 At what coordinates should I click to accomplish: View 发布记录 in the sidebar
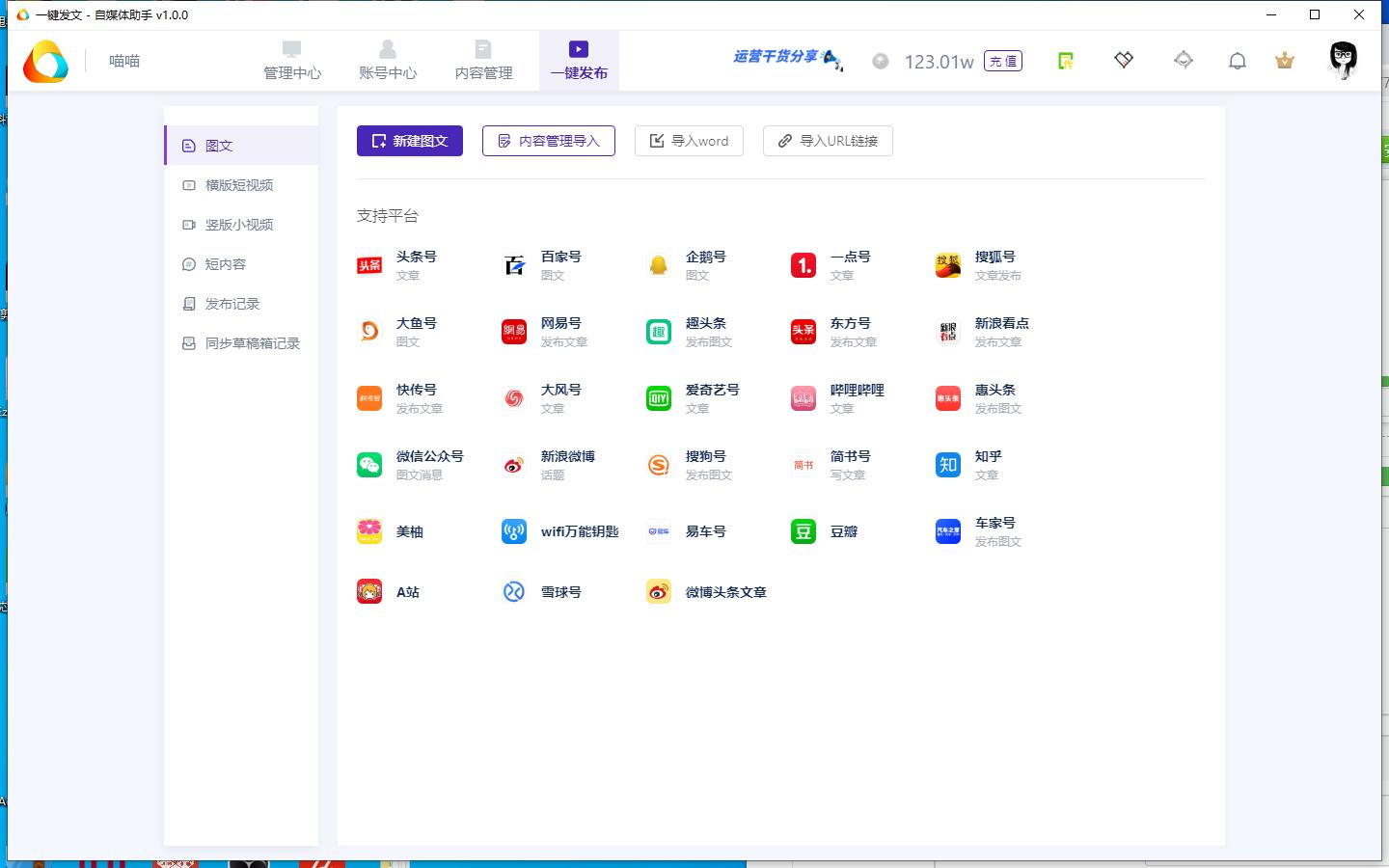point(241,304)
